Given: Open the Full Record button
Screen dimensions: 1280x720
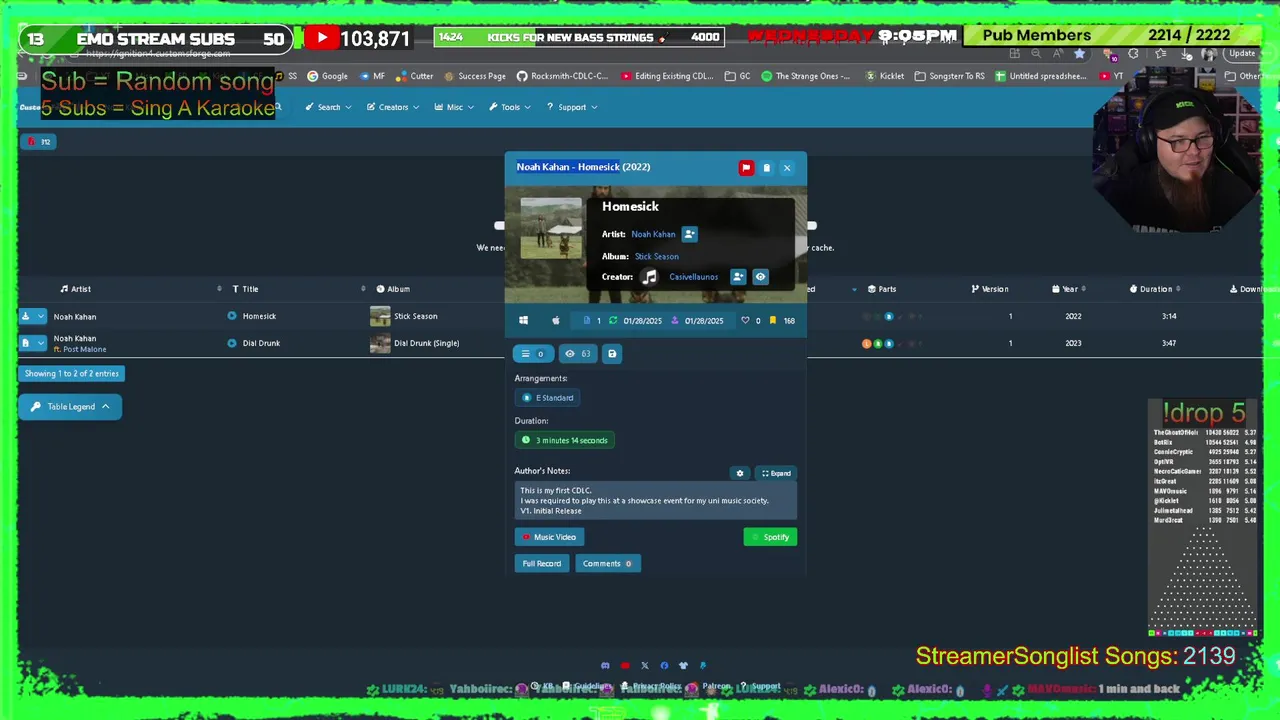Looking at the screenshot, I should [x=542, y=564].
